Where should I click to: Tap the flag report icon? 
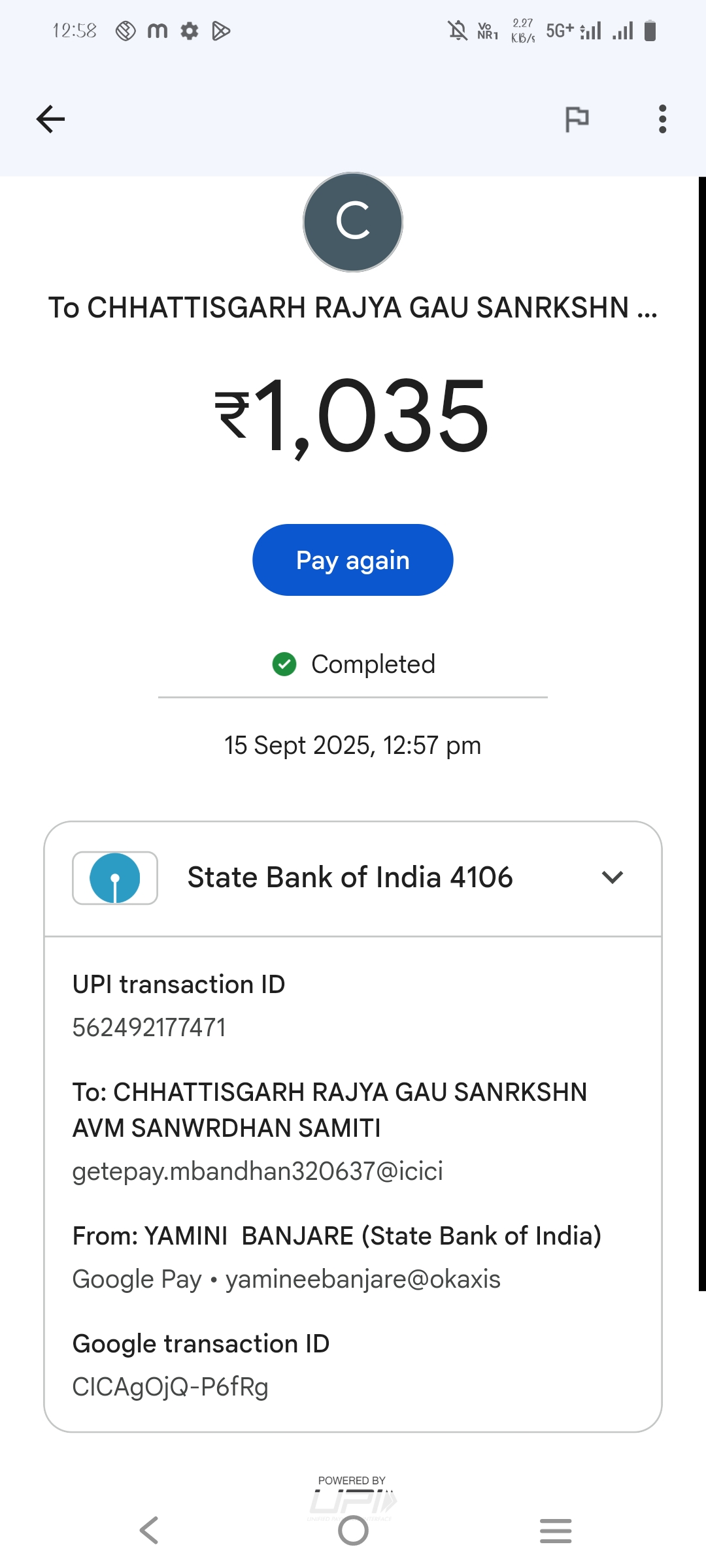[x=577, y=119]
